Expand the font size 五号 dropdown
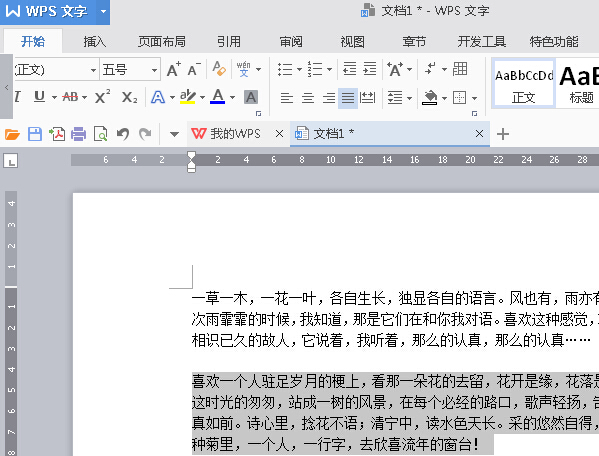This screenshot has height=456, width=599. tap(154, 70)
